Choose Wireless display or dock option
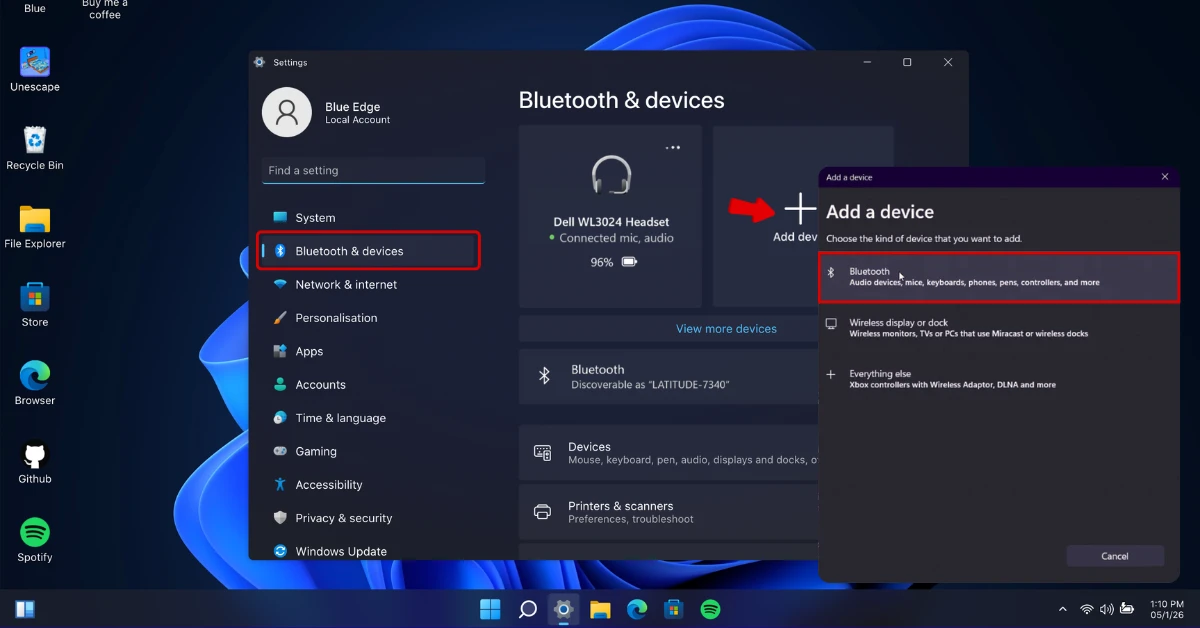The image size is (1200, 628). (999, 328)
